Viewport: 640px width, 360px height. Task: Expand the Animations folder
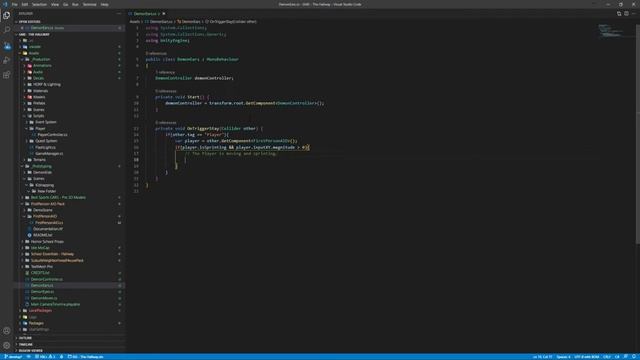[x=42, y=66]
